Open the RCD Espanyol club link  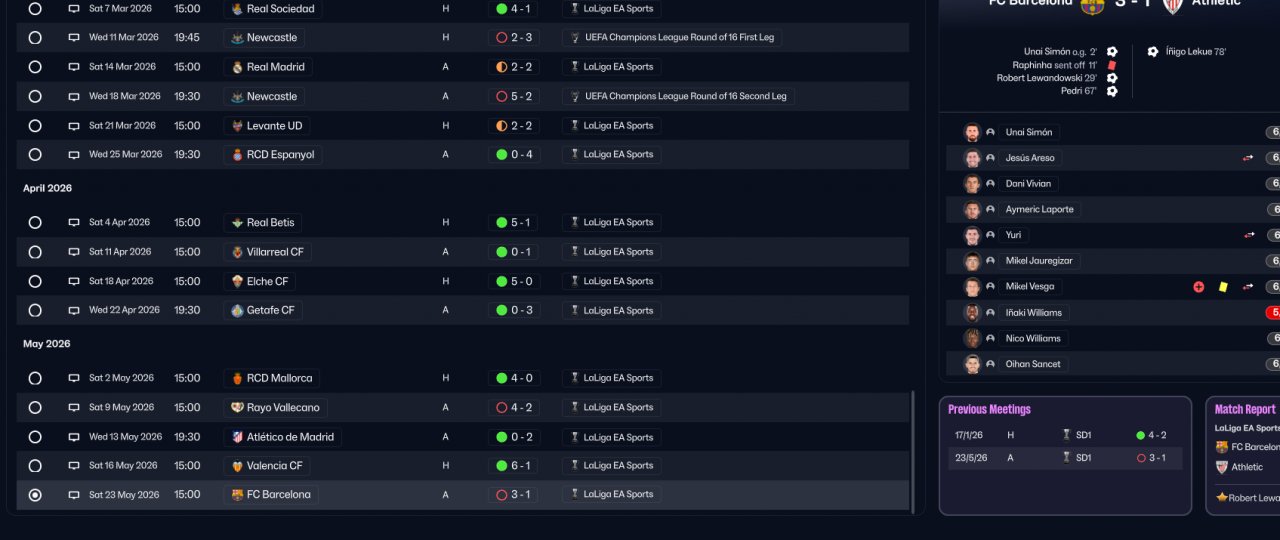pyautogui.click(x=273, y=155)
